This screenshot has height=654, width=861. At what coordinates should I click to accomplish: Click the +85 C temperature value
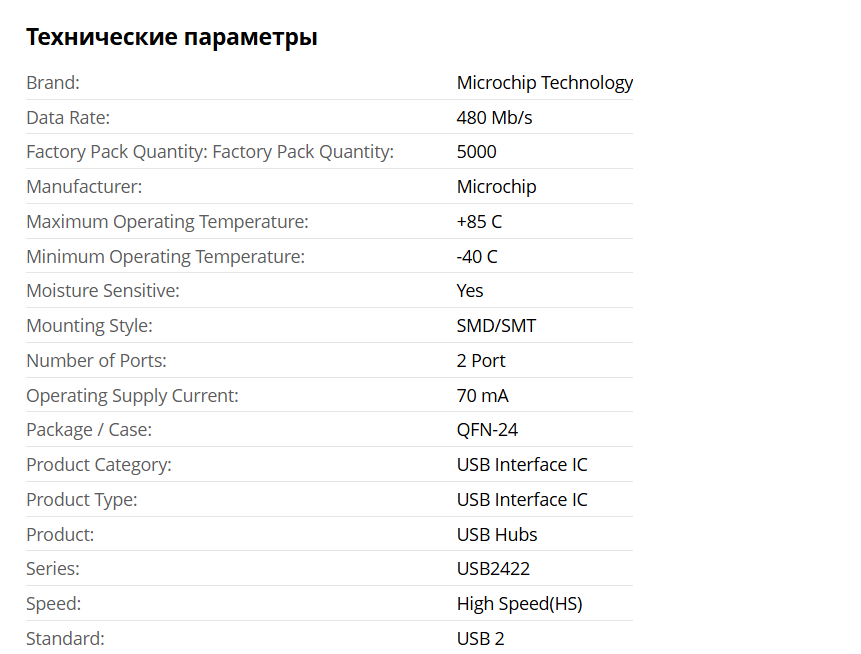(x=479, y=222)
